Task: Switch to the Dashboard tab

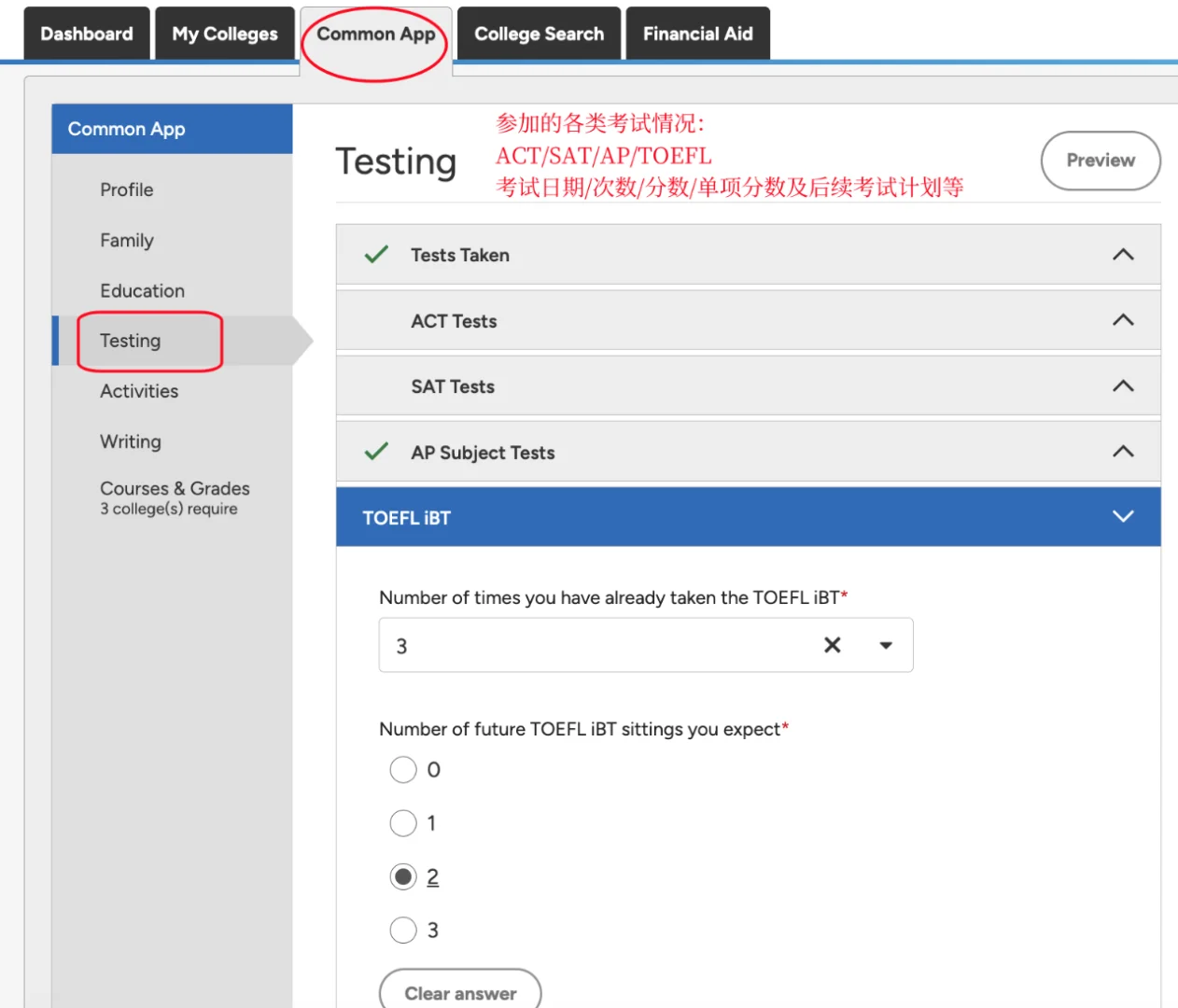Action: [86, 34]
